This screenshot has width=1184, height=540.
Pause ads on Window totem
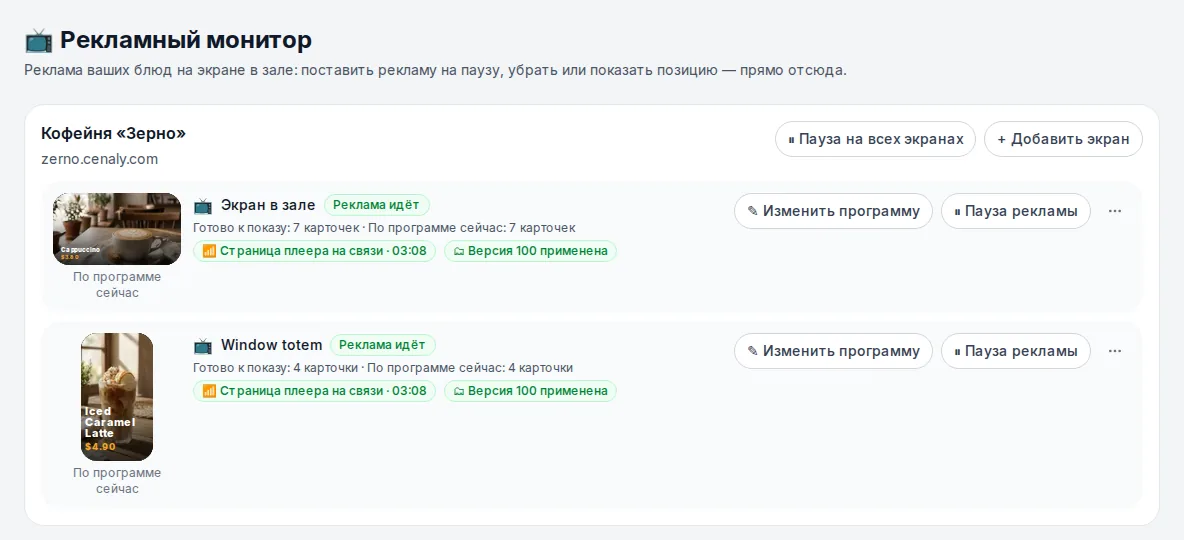[1016, 351]
